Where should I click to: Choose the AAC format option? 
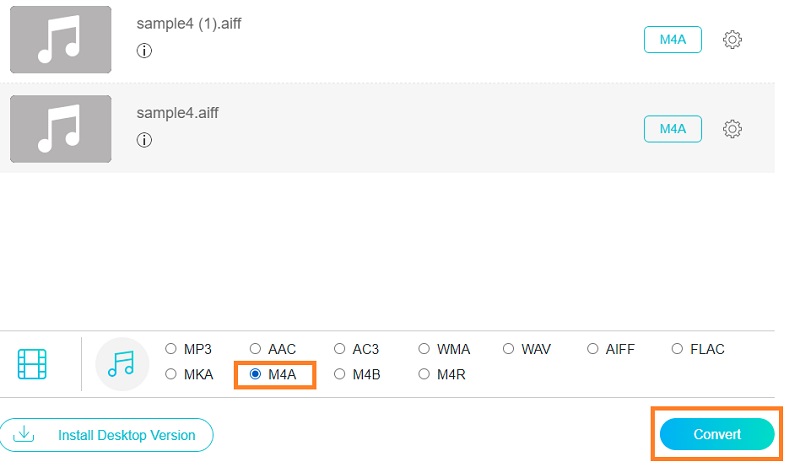[x=255, y=349]
